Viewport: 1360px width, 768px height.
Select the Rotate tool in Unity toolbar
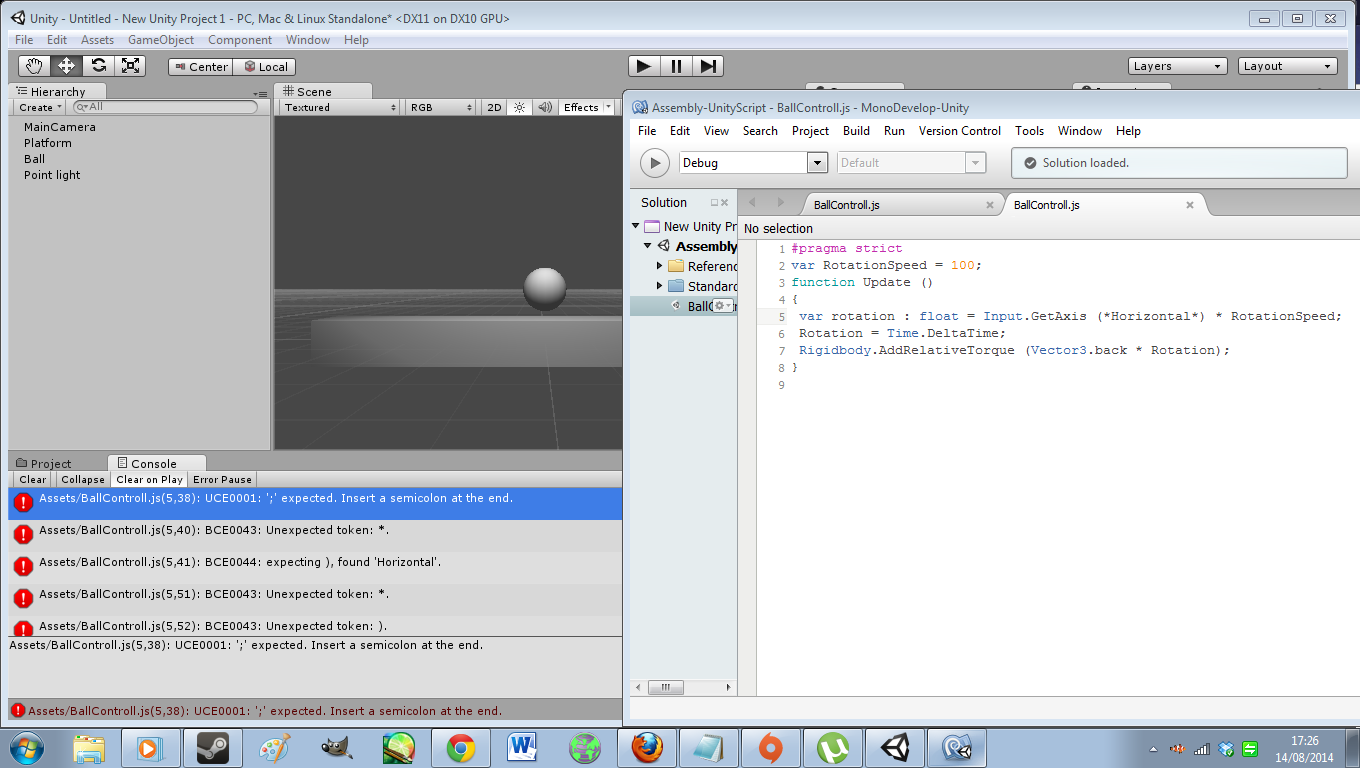[x=98, y=66]
